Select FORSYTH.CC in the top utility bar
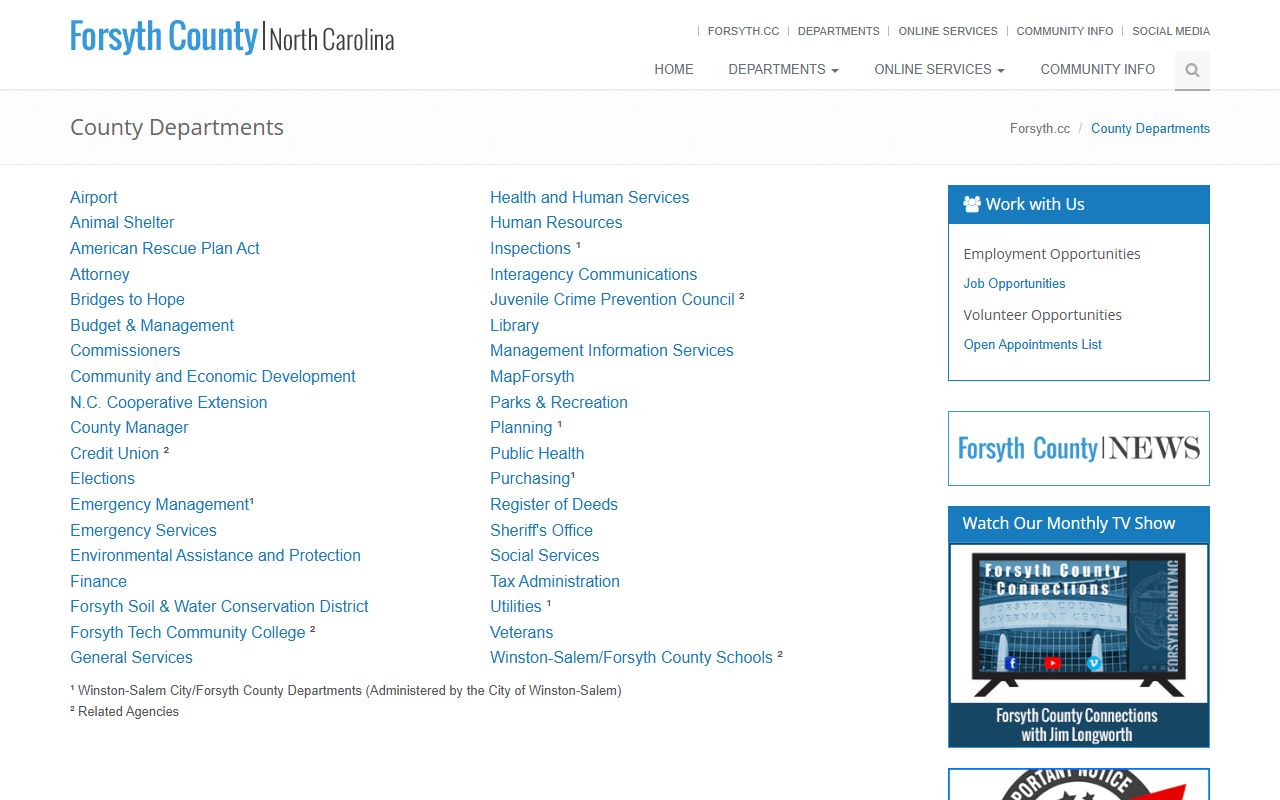This screenshot has width=1280, height=800. (743, 31)
